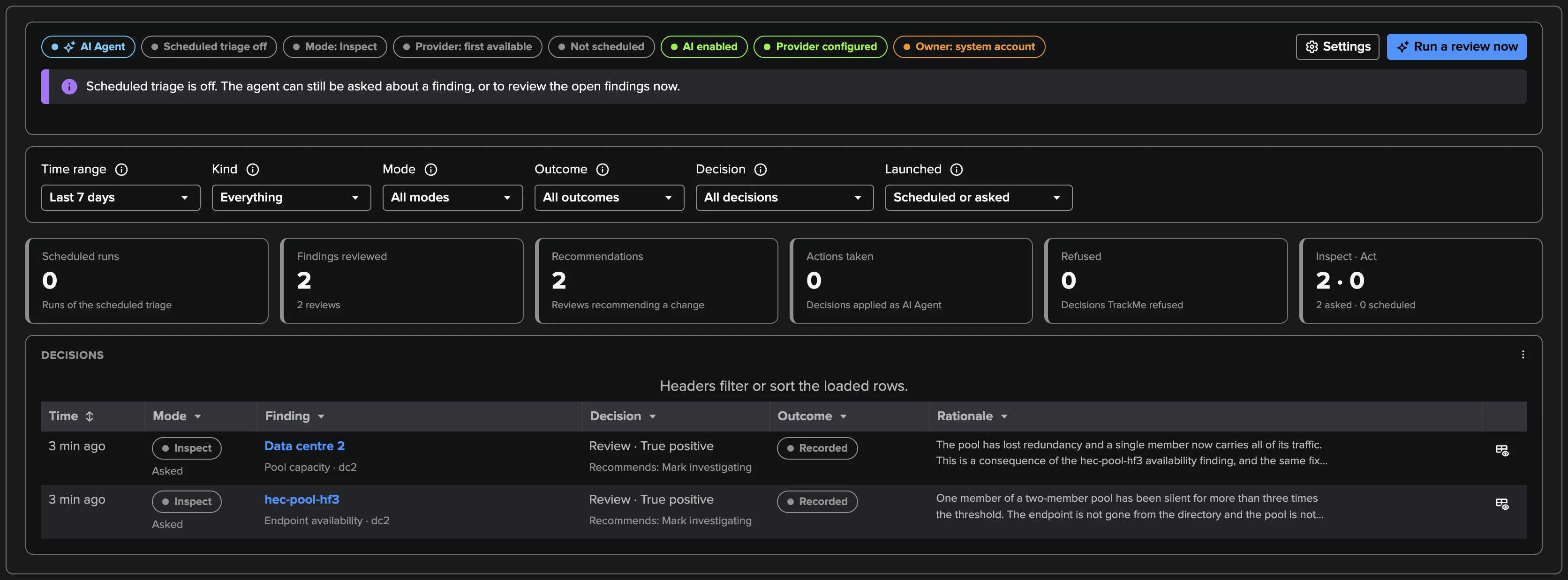The image size is (1568, 580).
Task: Click the Time range info icon
Action: [x=122, y=170]
